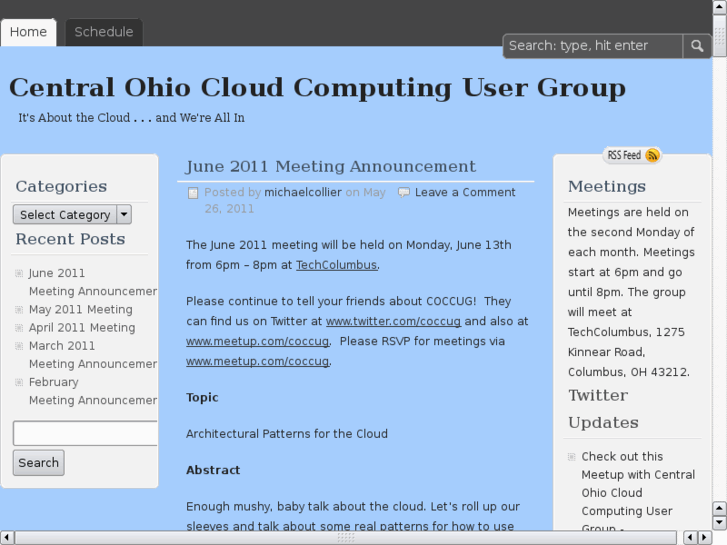The width and height of the screenshot is (727, 545).
Task: Click the vertical scrollbar thumb
Action: [720, 36]
